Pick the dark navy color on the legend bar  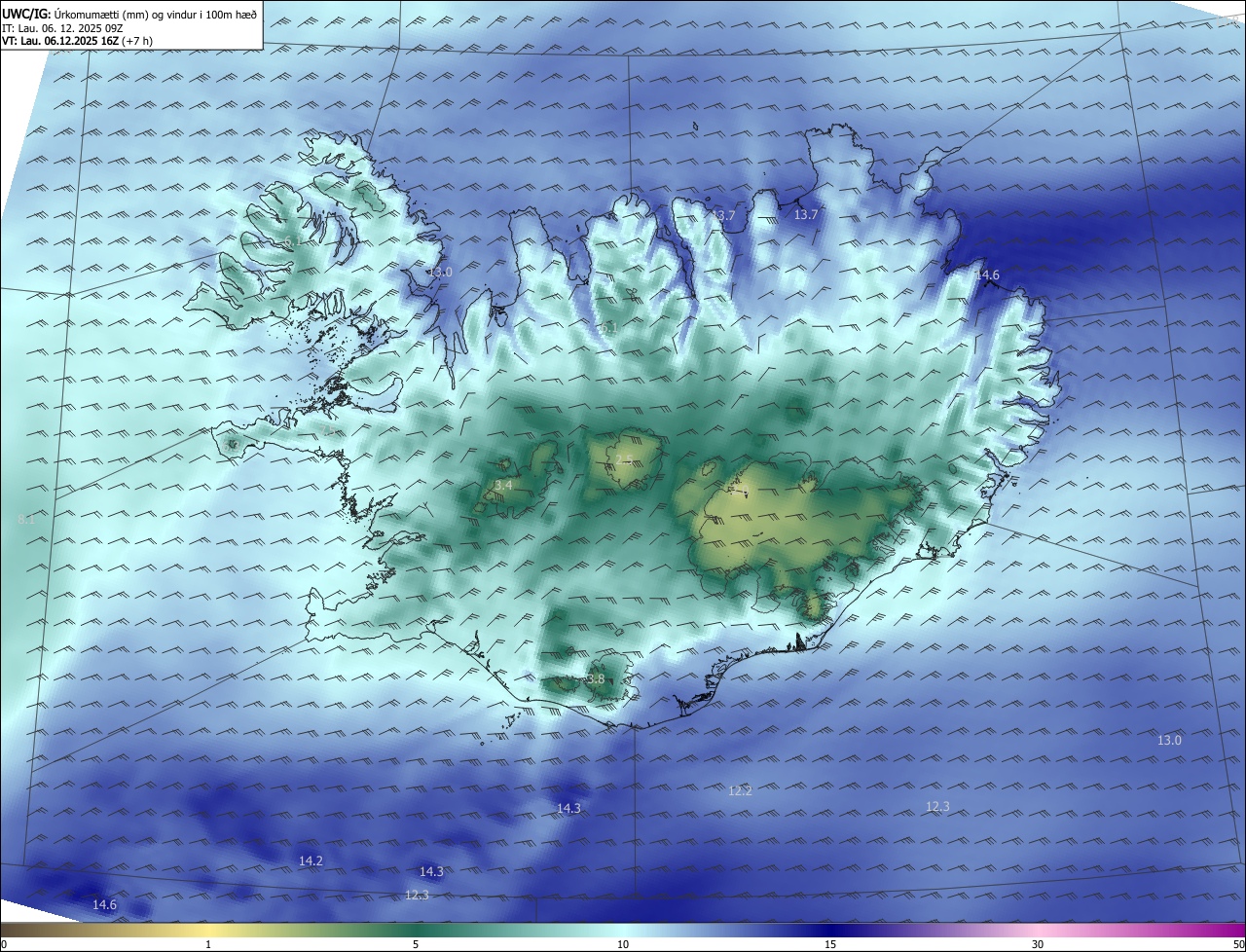830,930
